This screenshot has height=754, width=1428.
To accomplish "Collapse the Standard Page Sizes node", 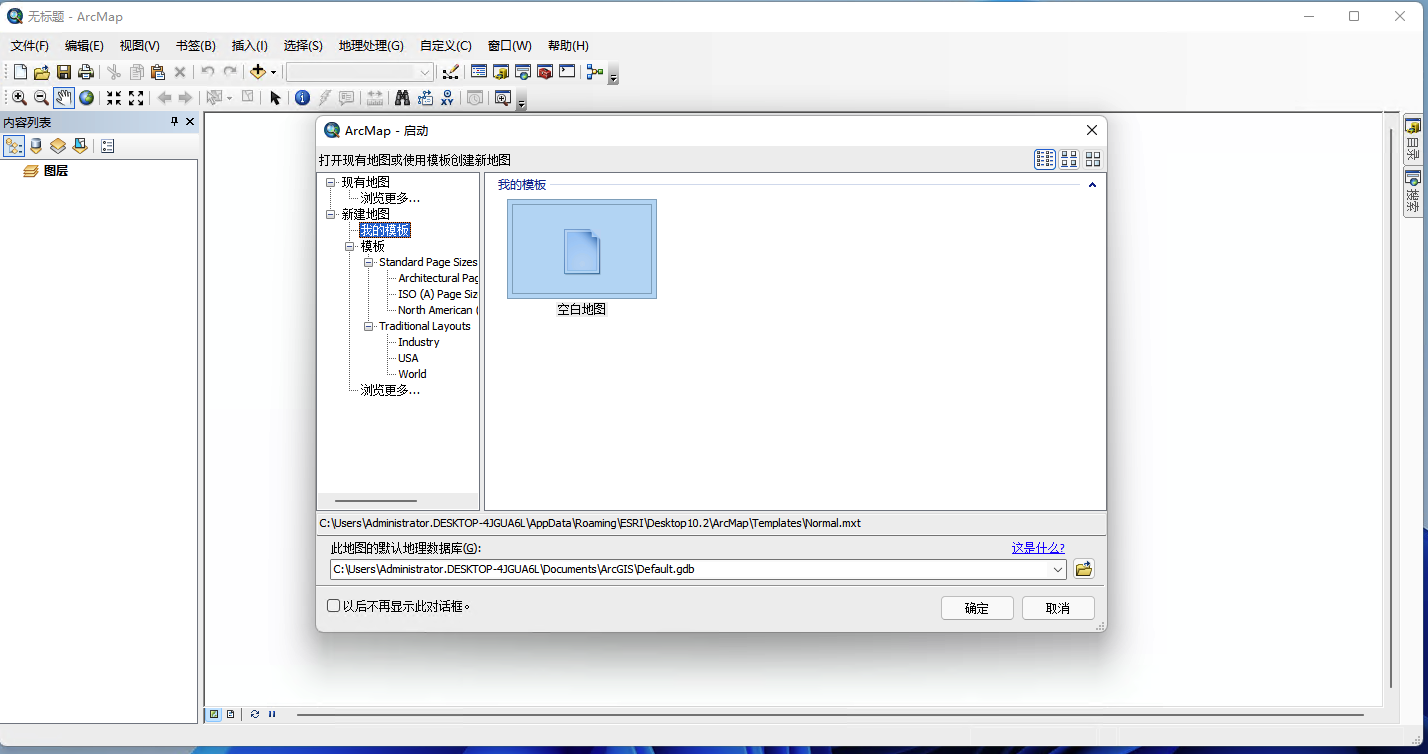I will pos(368,261).
